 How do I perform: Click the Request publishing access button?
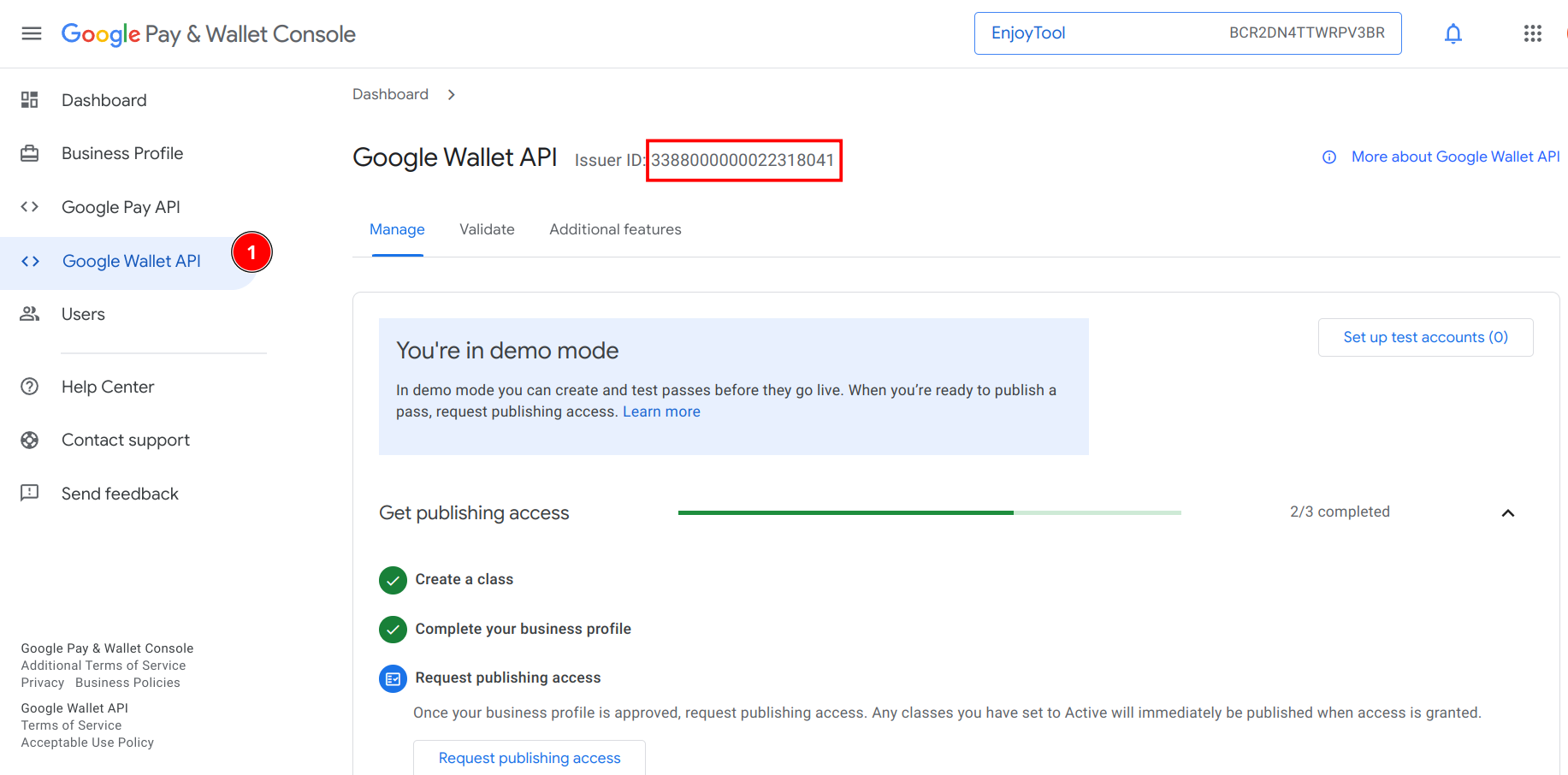(530, 758)
